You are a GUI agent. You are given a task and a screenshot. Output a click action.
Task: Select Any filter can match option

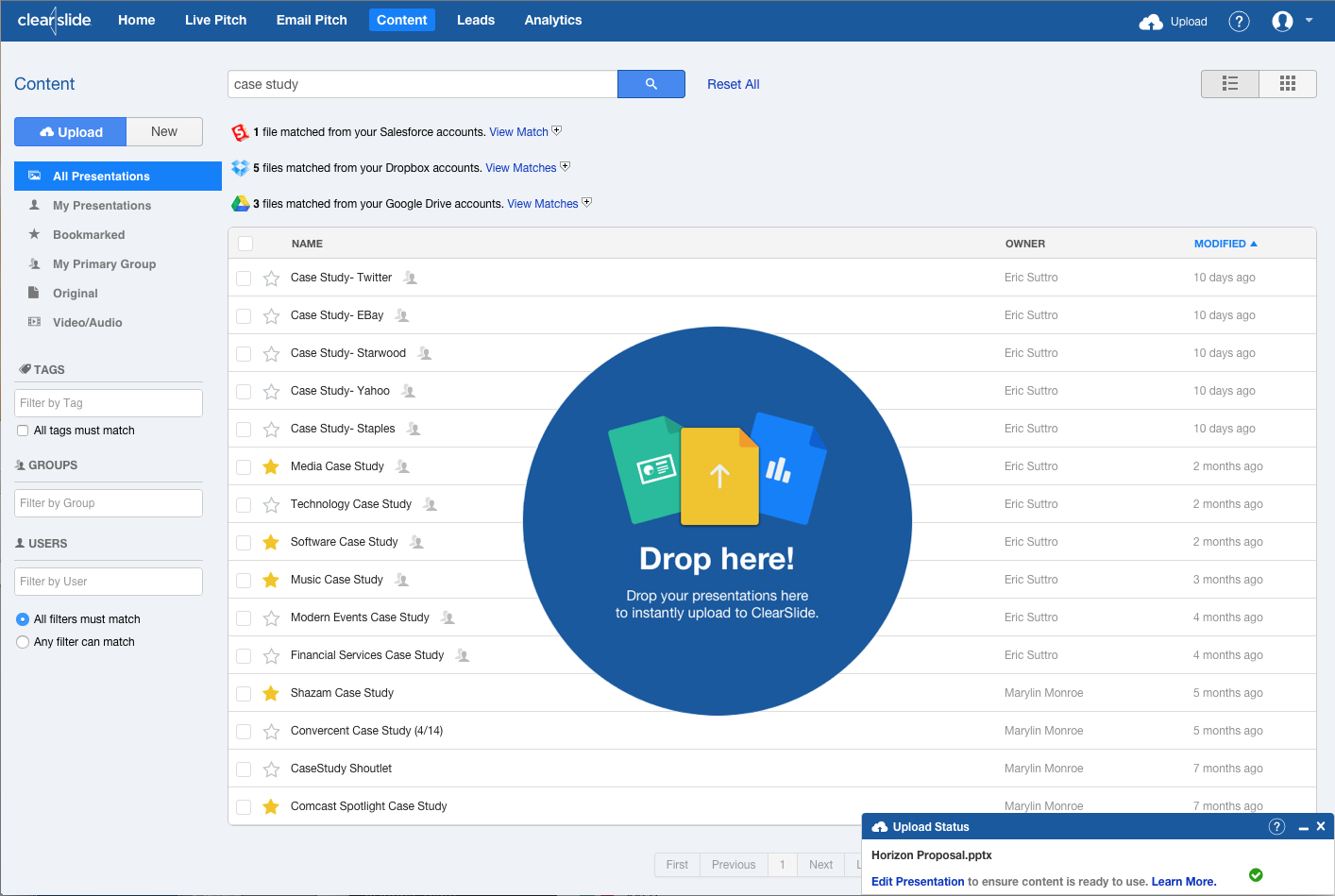pos(23,642)
